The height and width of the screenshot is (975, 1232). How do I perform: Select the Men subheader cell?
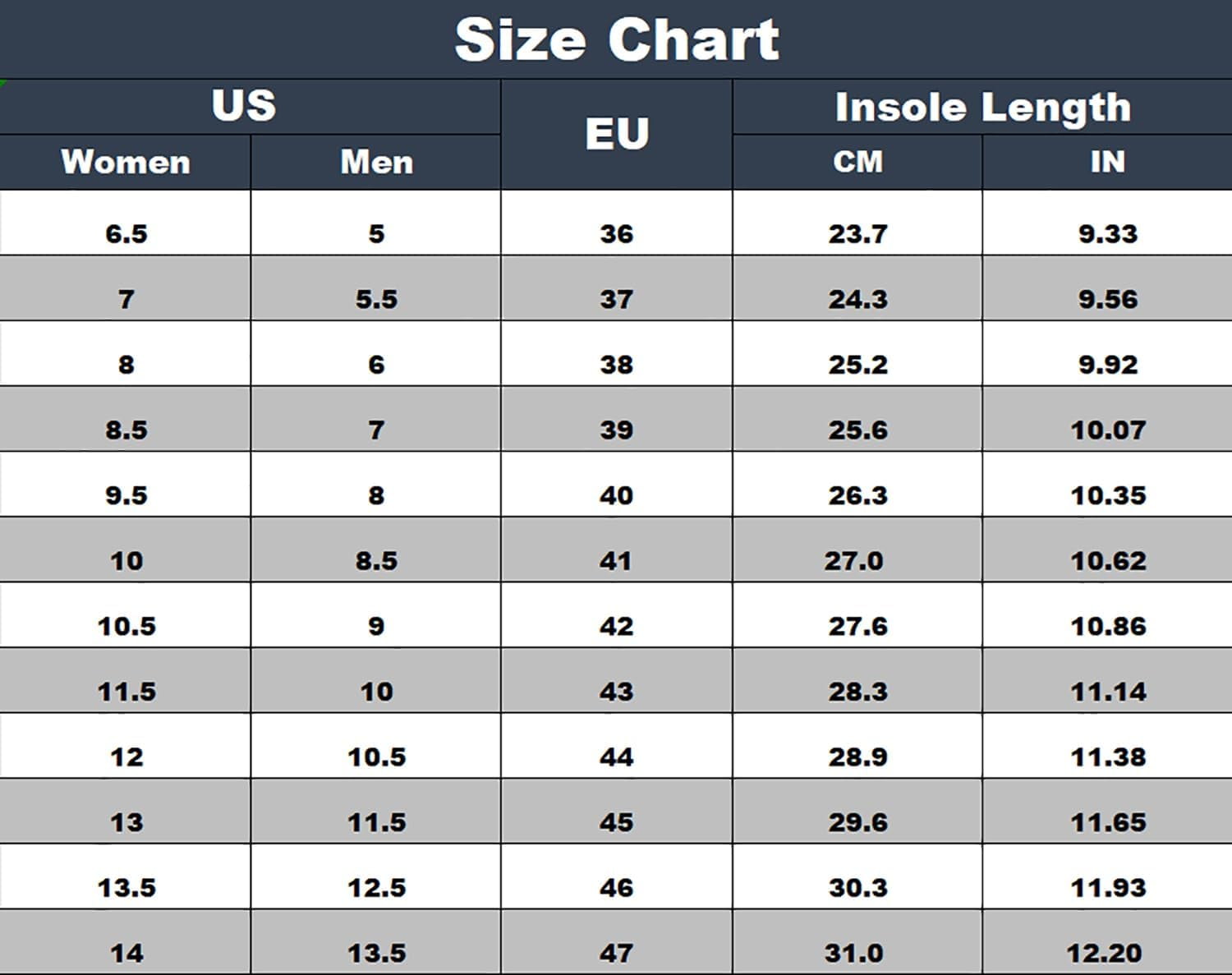[x=376, y=162]
